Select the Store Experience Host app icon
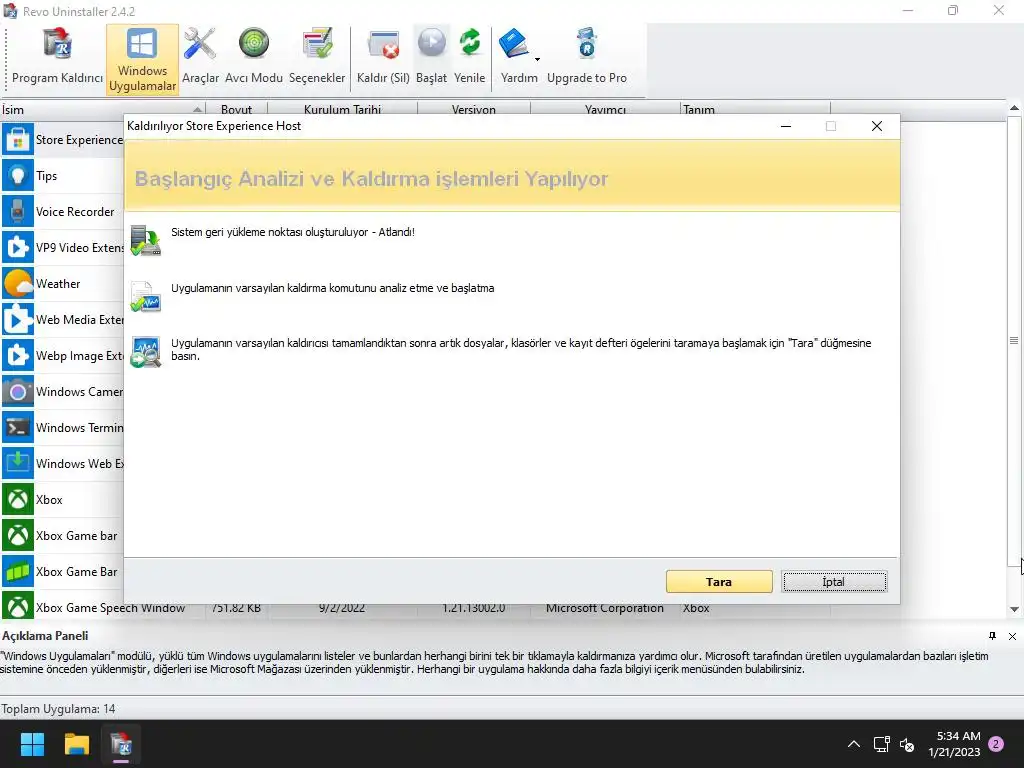The width and height of the screenshot is (1024, 768). 18,140
